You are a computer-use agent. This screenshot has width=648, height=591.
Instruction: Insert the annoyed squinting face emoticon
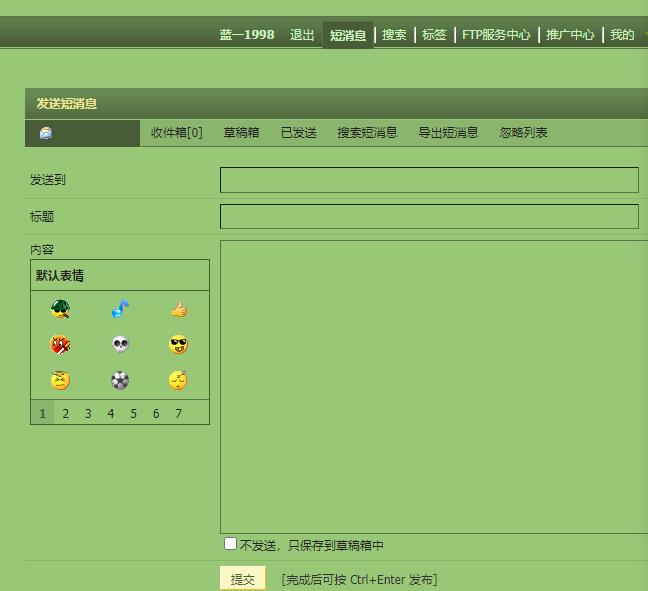point(60,380)
